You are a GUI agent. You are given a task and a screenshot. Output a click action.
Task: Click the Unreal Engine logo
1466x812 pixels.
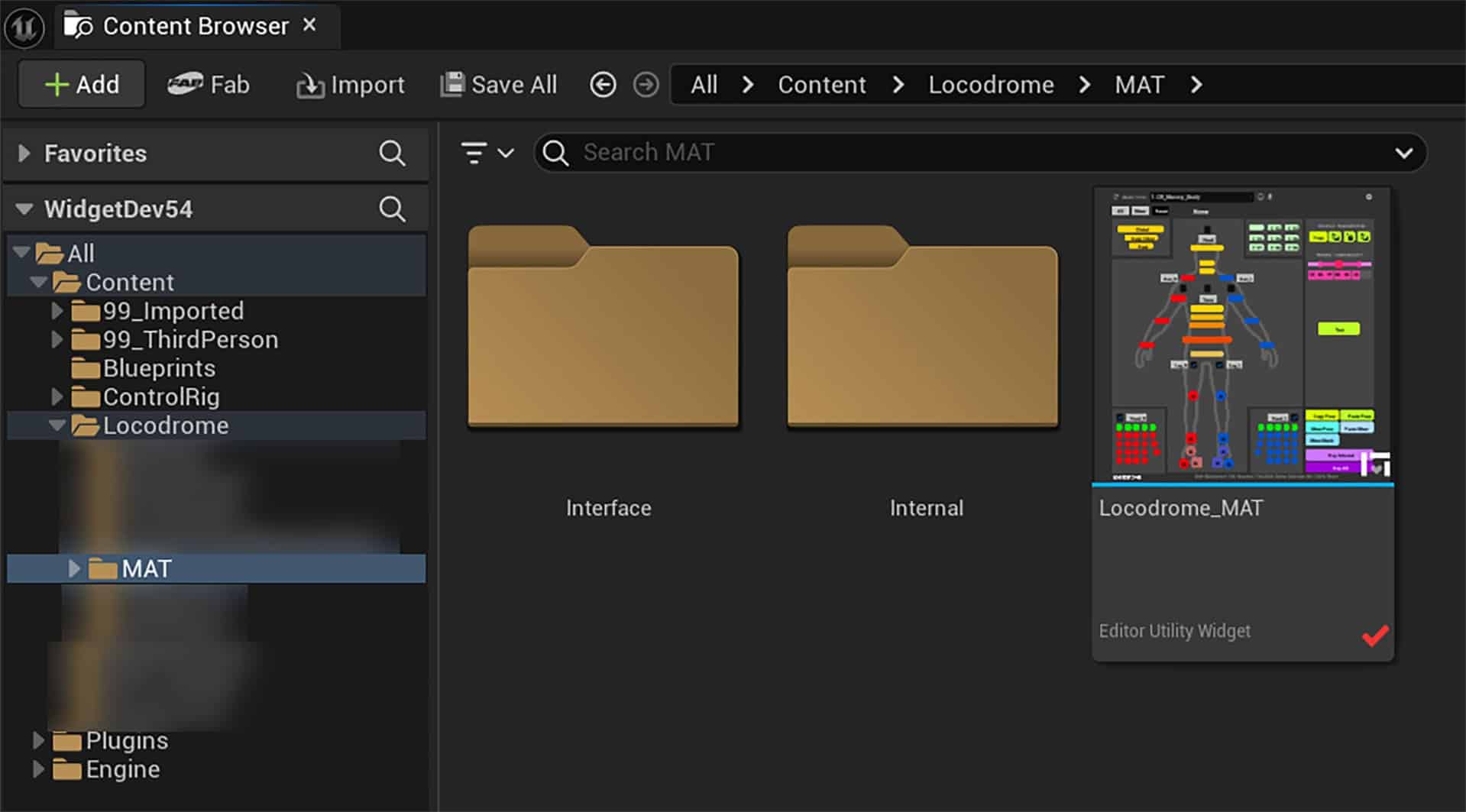[x=23, y=25]
